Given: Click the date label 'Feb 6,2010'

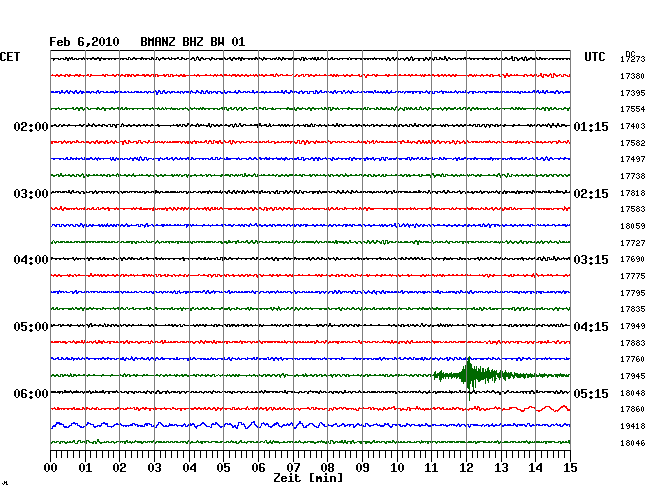Looking at the screenshot, I should tap(84, 42).
